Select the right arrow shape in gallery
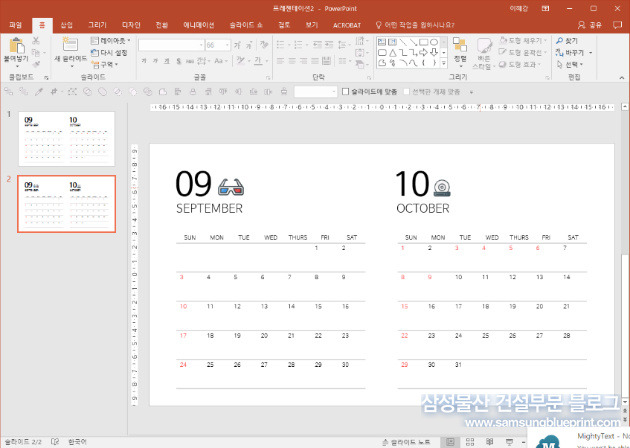 point(423,53)
